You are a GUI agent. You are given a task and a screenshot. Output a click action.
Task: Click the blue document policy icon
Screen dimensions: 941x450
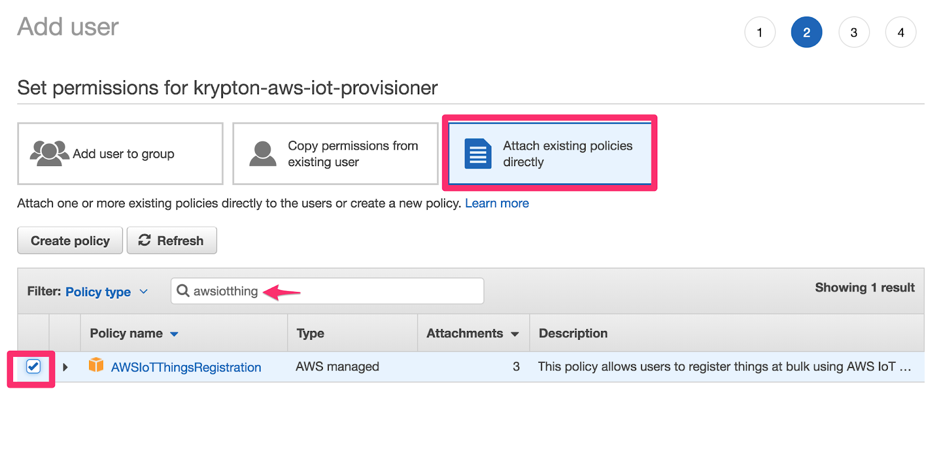point(478,154)
